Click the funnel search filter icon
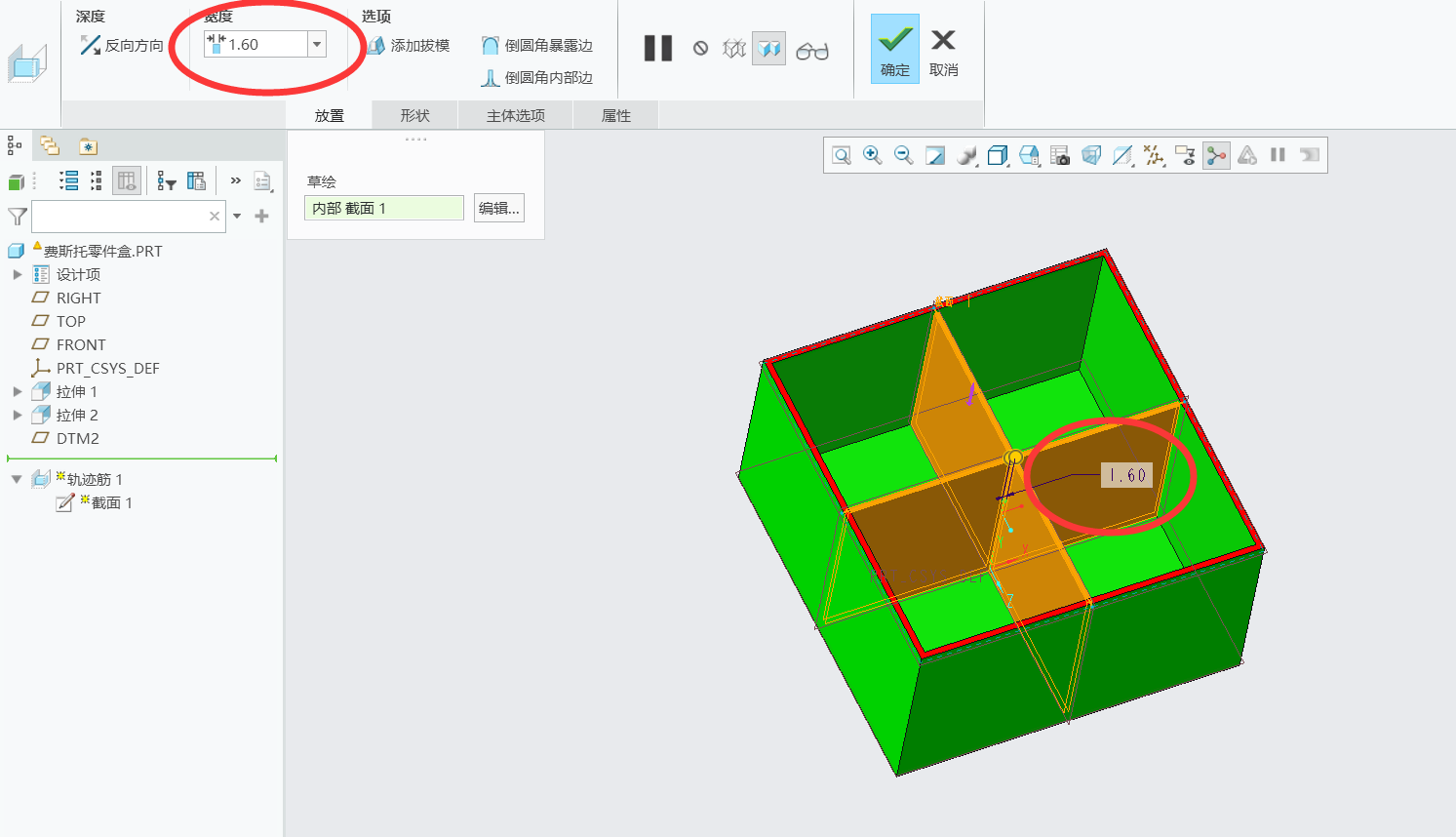The width and height of the screenshot is (1456, 837). coord(18,217)
